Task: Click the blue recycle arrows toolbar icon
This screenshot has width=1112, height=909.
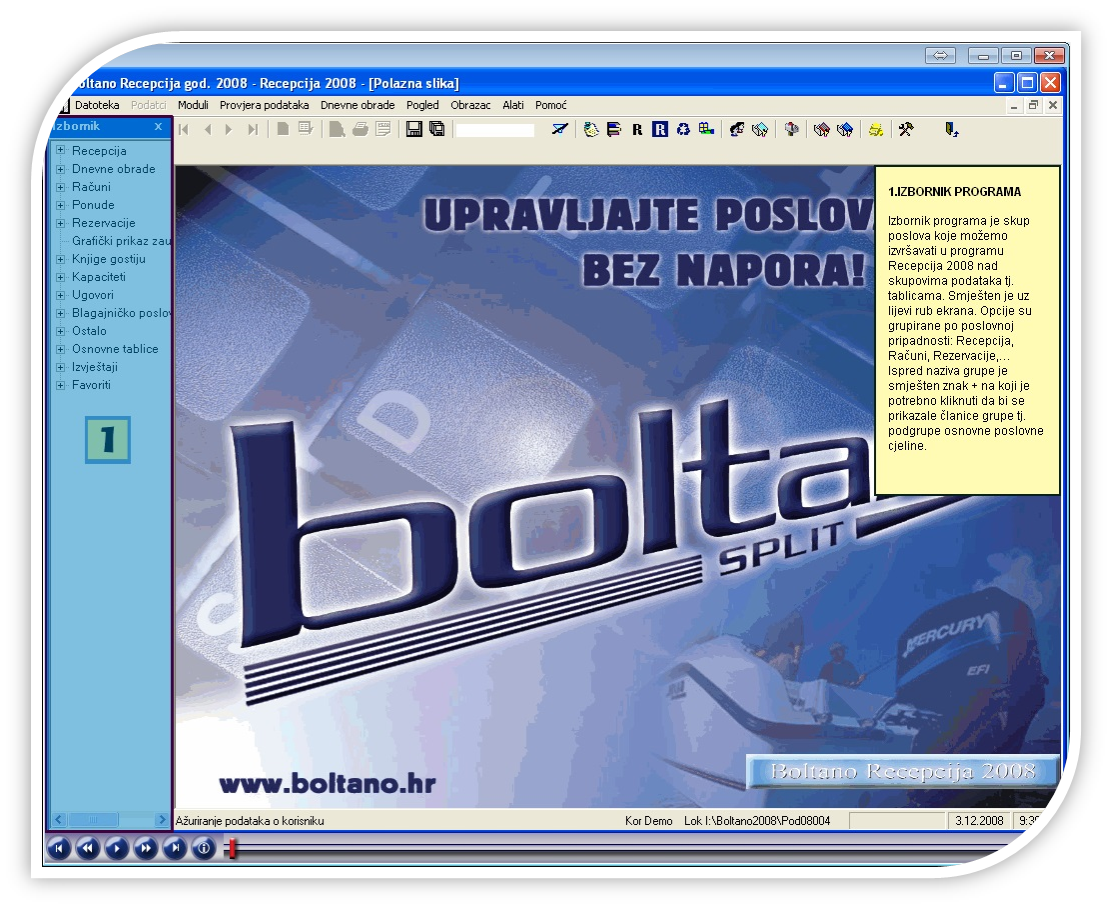Action: pyautogui.click(x=683, y=129)
